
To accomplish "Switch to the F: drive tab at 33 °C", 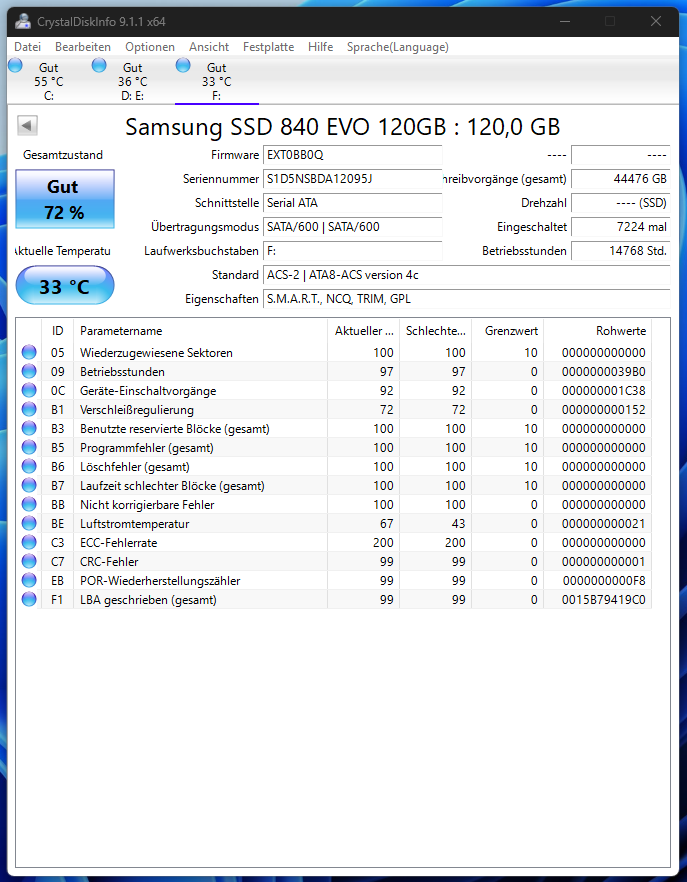I will click(217, 81).
